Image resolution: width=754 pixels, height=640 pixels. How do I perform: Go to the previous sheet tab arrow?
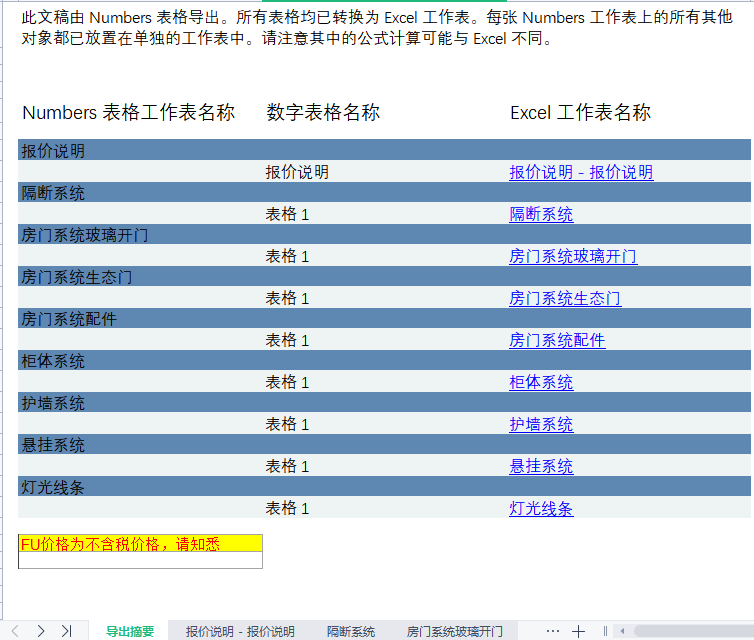coord(16,631)
